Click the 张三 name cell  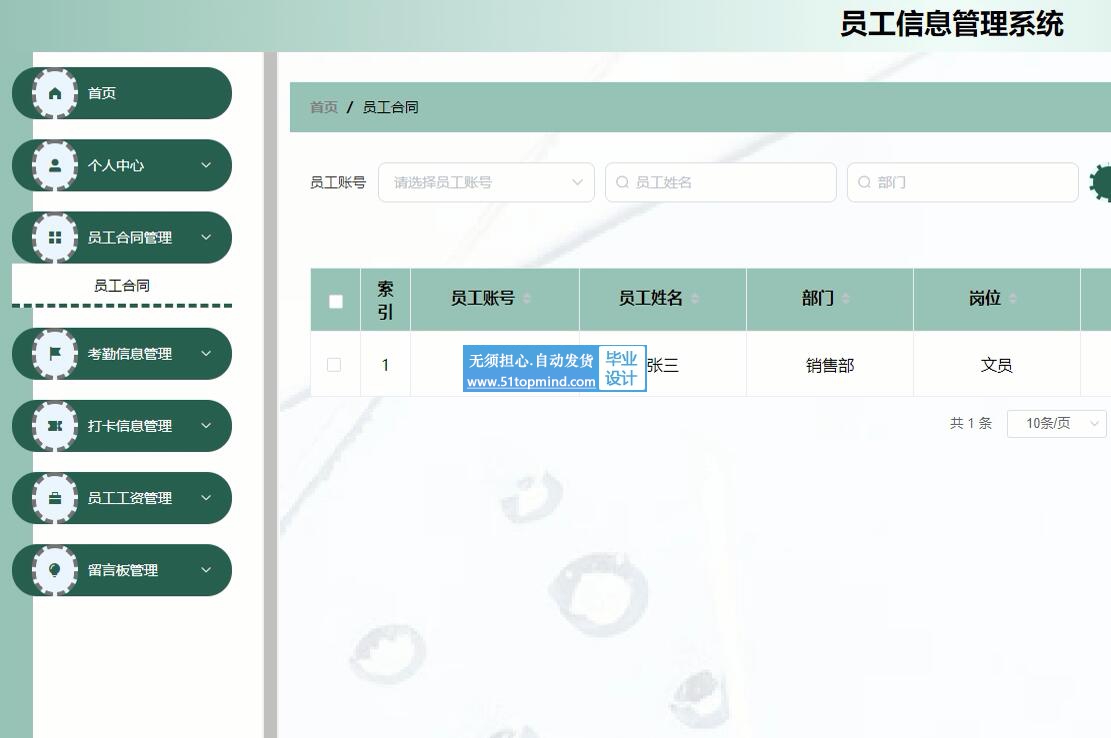pos(662,365)
